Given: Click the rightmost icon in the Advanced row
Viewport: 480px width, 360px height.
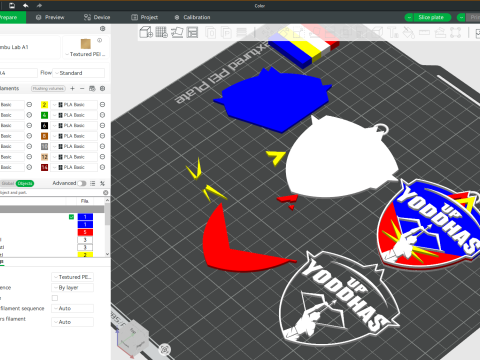Looking at the screenshot, I should click(102, 183).
